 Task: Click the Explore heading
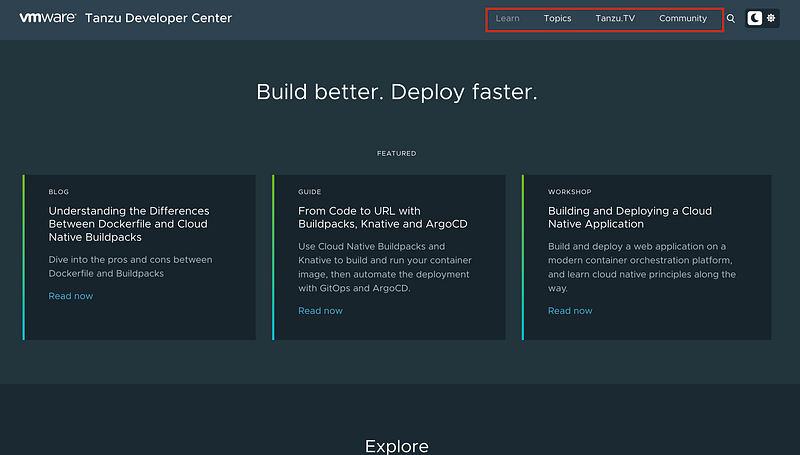(x=396, y=446)
